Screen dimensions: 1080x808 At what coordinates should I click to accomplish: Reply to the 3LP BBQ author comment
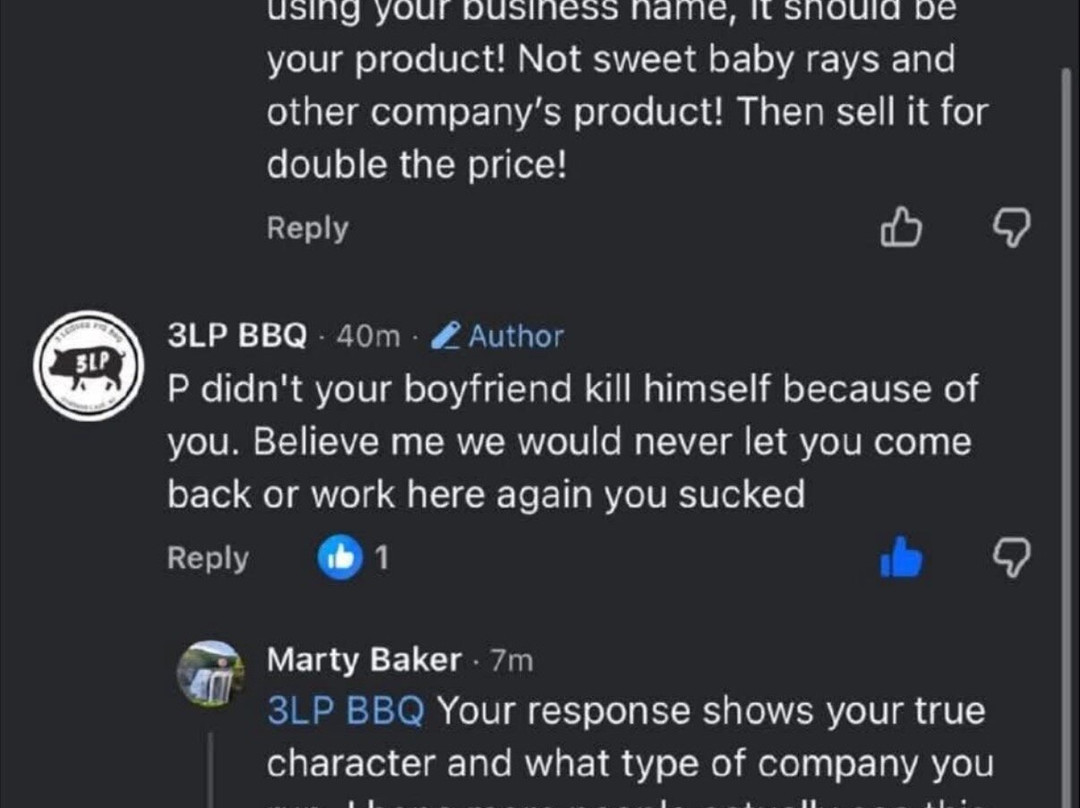coord(208,558)
